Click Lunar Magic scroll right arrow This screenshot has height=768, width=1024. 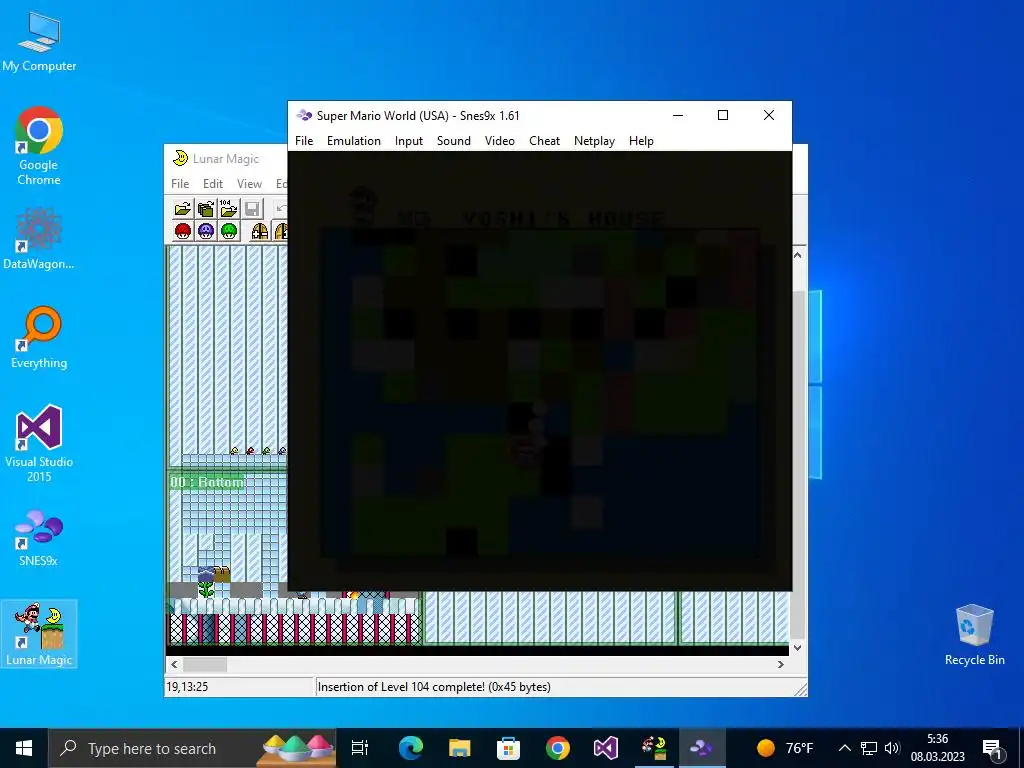(781, 664)
